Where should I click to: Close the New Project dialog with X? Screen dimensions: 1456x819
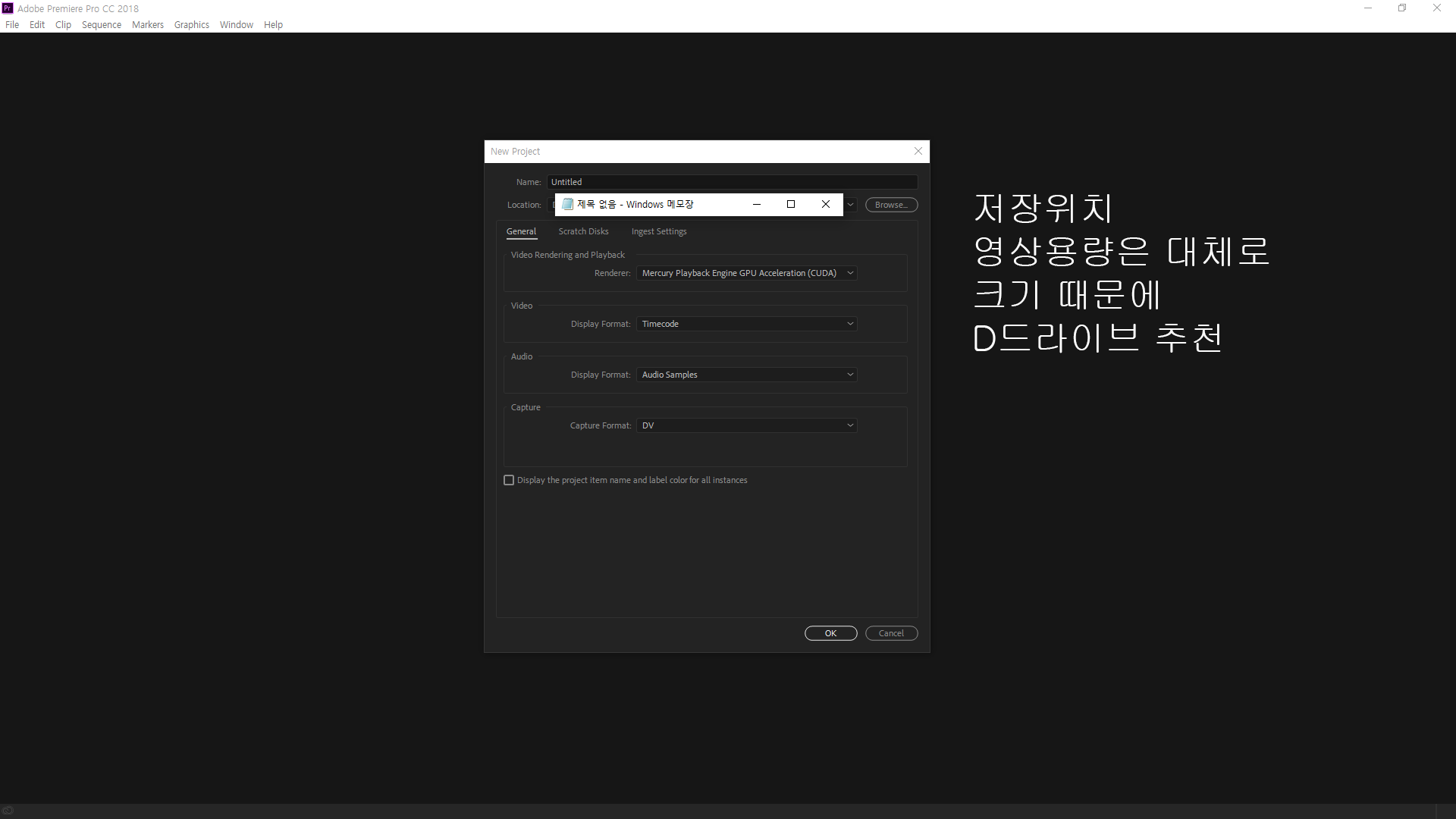coord(918,151)
